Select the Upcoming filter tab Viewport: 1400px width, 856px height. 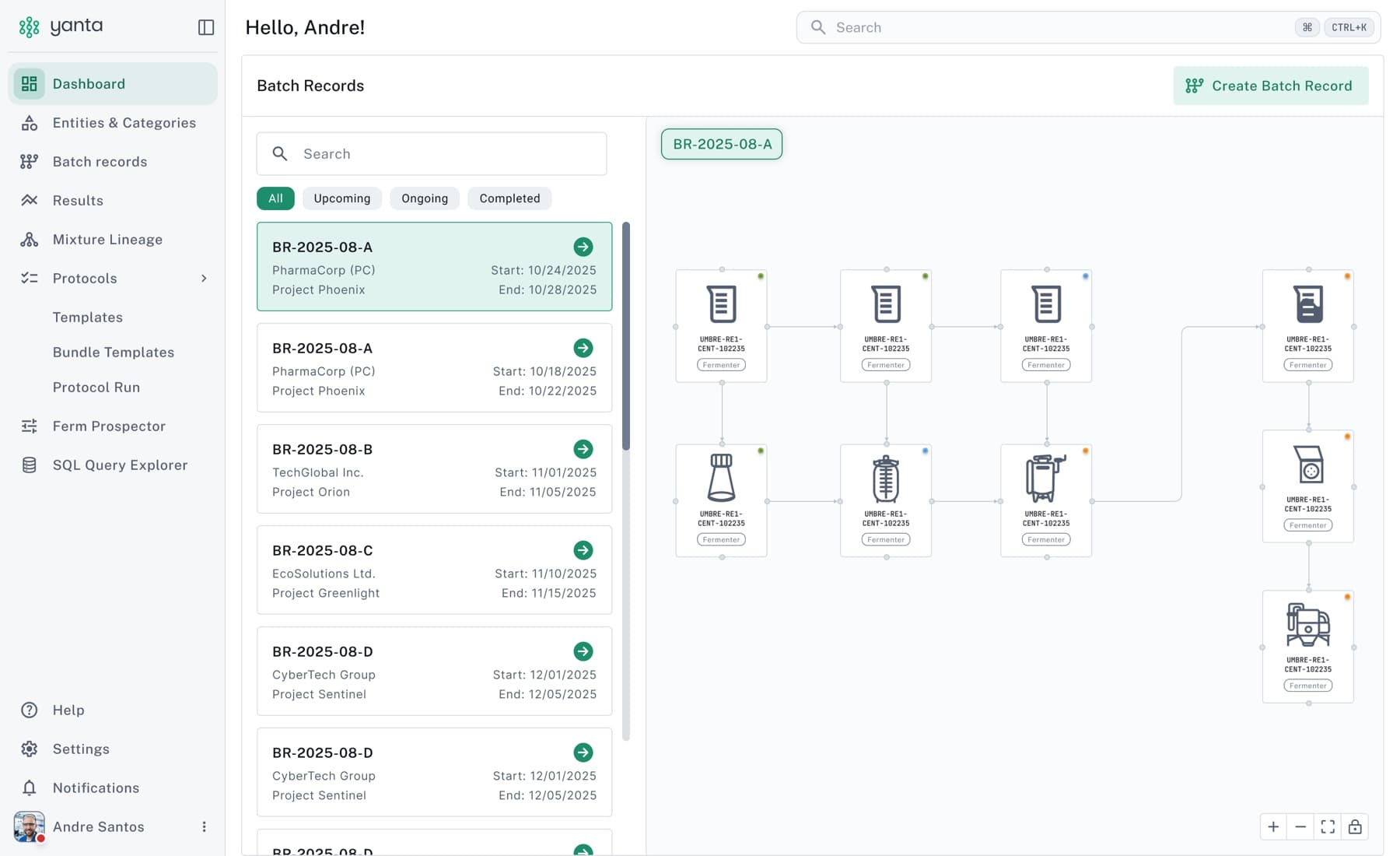tap(342, 198)
